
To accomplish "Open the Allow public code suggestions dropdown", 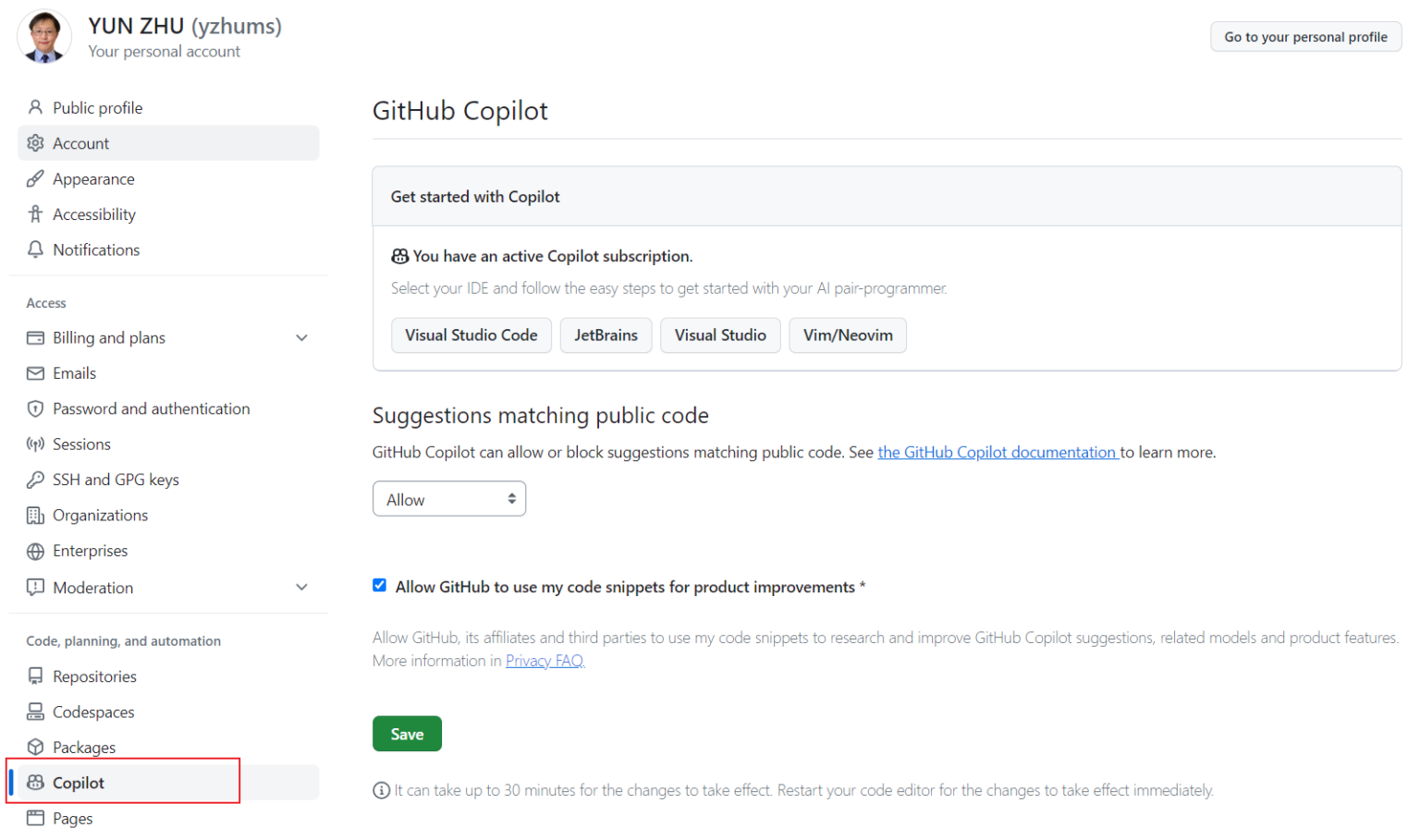I will (449, 498).
